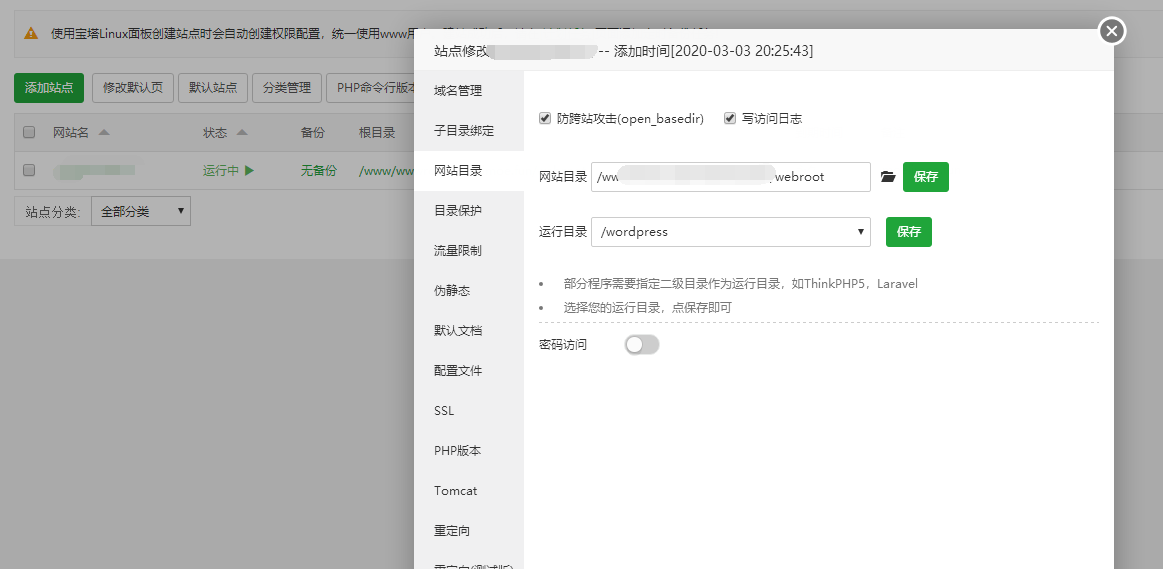
Task: Click 备份 column header
Action: pos(312,133)
